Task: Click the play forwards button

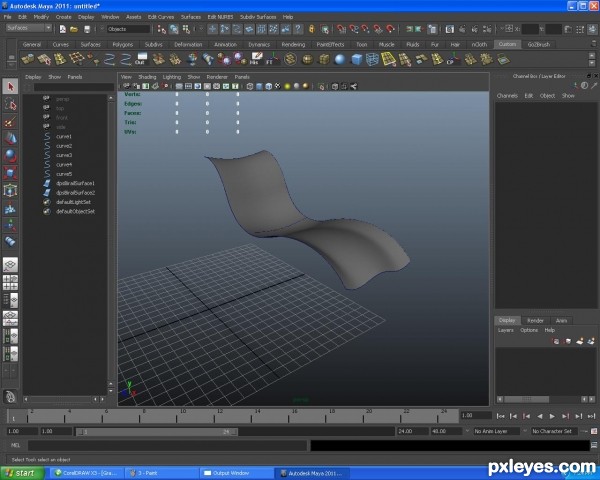Action: pos(552,416)
